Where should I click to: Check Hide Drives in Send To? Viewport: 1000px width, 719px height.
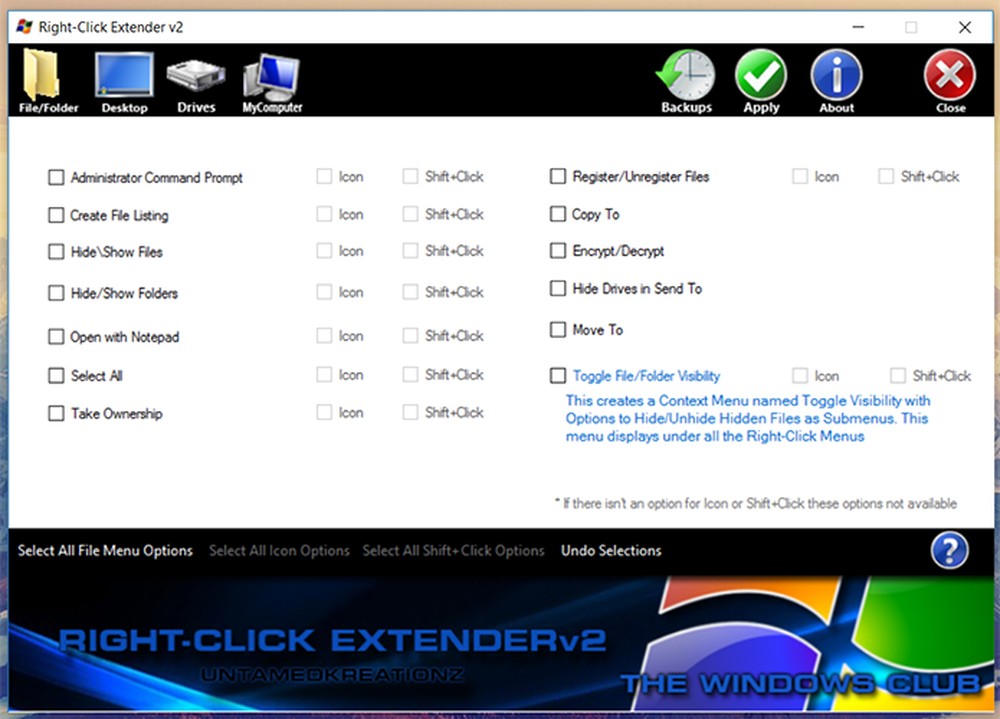point(557,288)
